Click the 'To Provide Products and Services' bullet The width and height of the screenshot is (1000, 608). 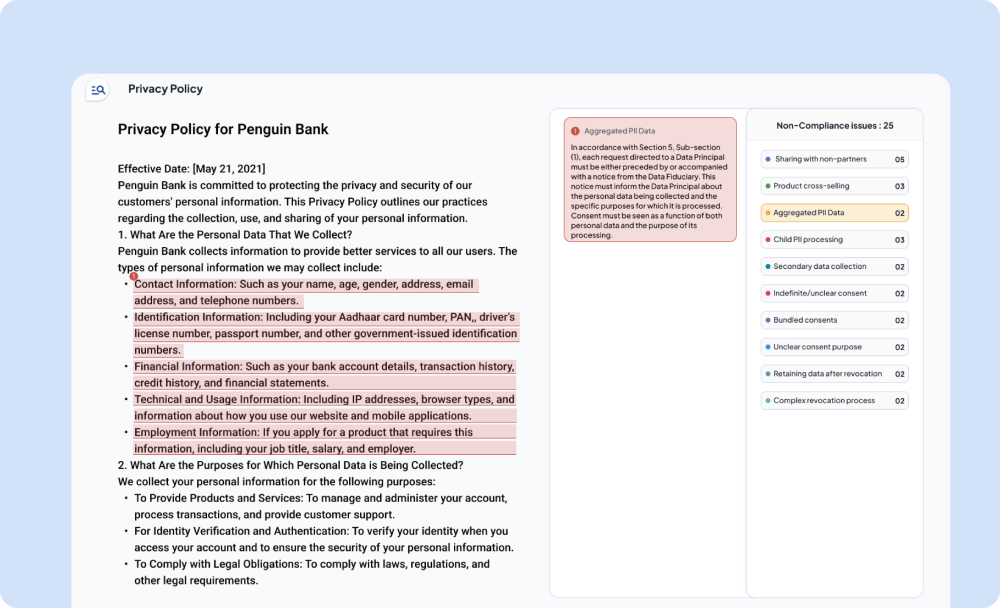pyautogui.click(x=320, y=507)
